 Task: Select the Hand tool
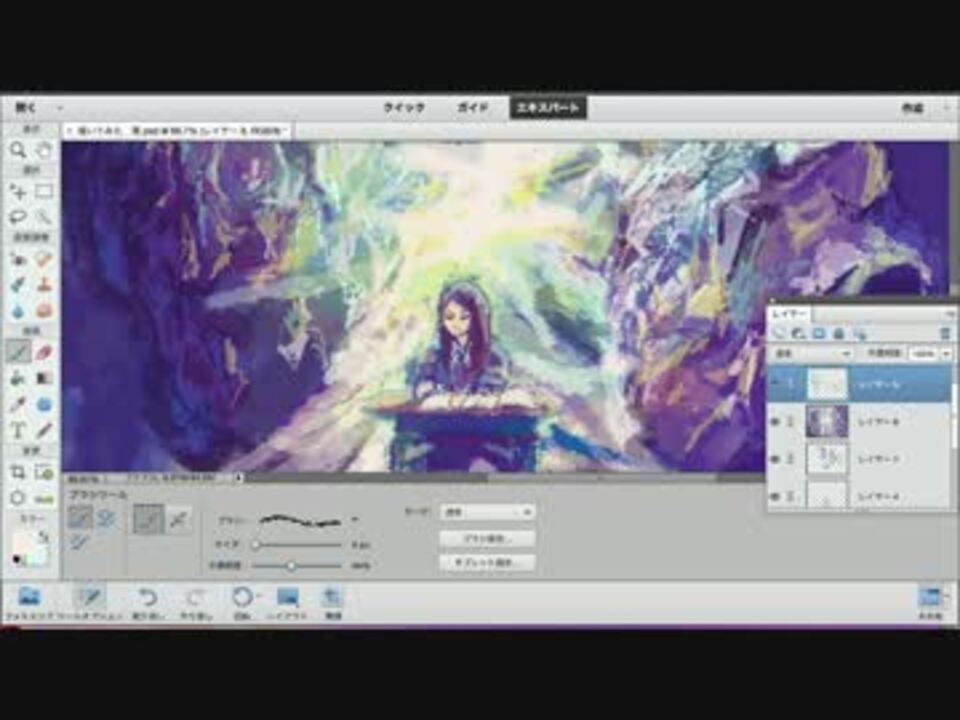click(43, 149)
